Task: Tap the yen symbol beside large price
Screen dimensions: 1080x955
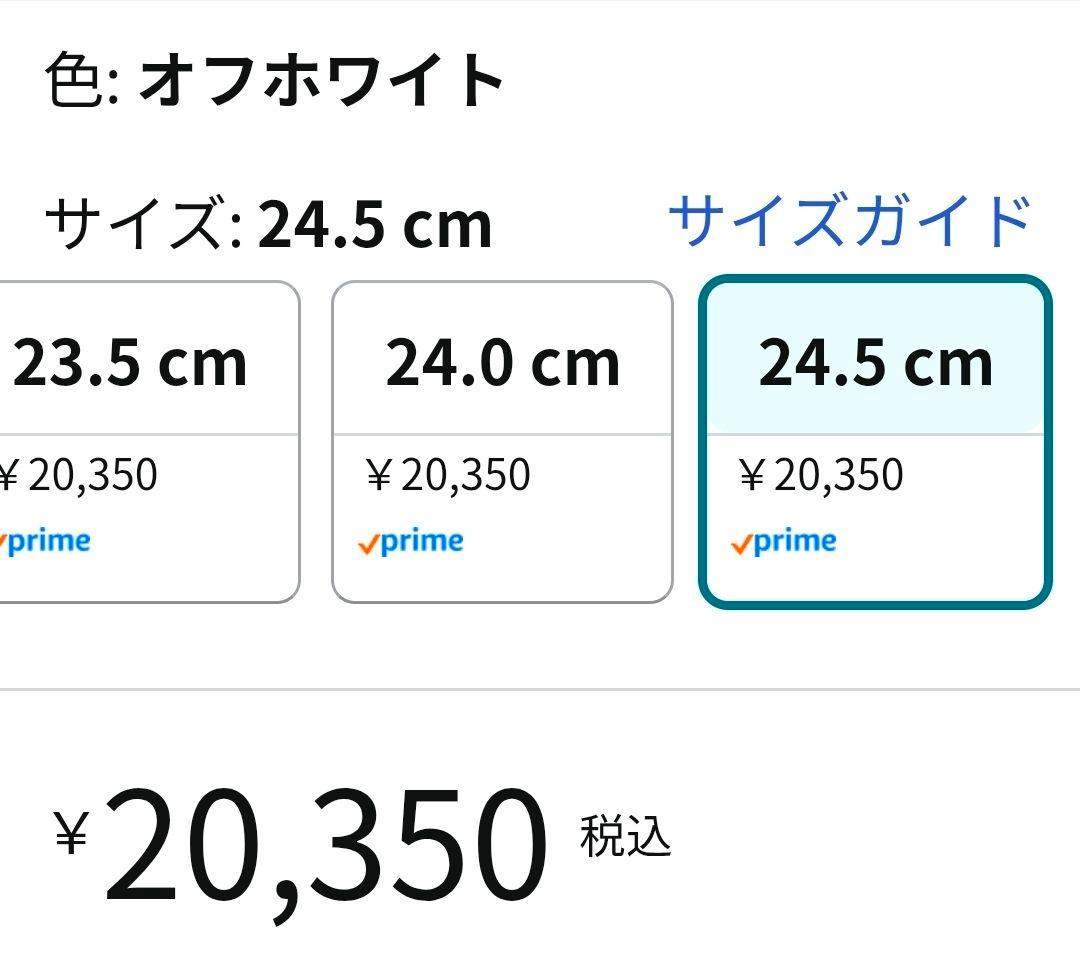Action: pyautogui.click(x=72, y=832)
